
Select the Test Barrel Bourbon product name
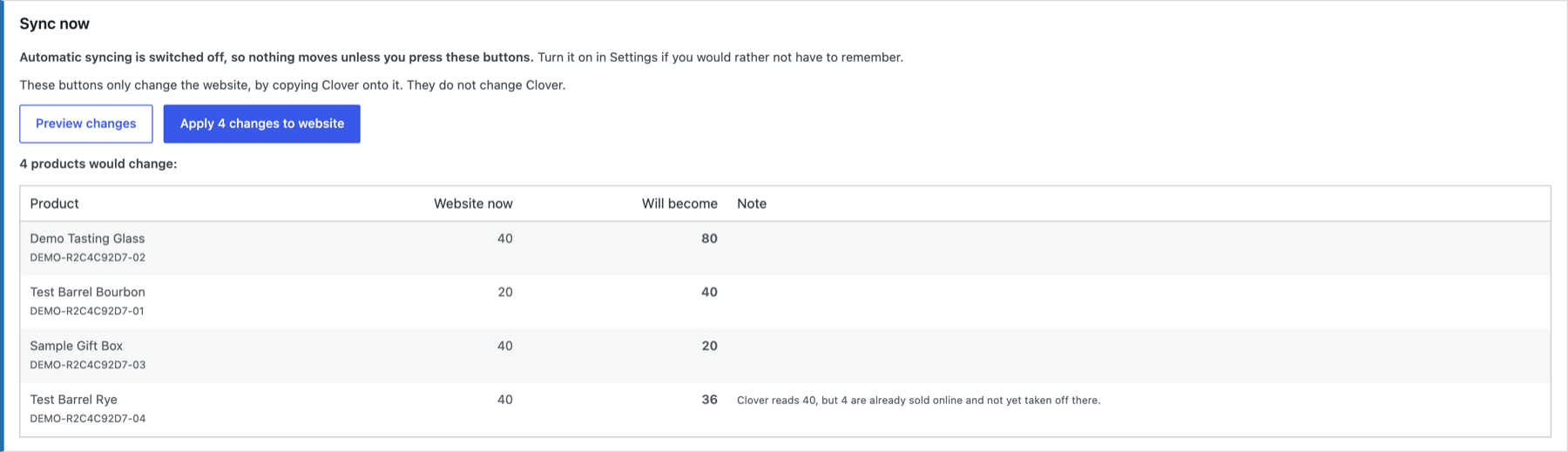click(87, 292)
